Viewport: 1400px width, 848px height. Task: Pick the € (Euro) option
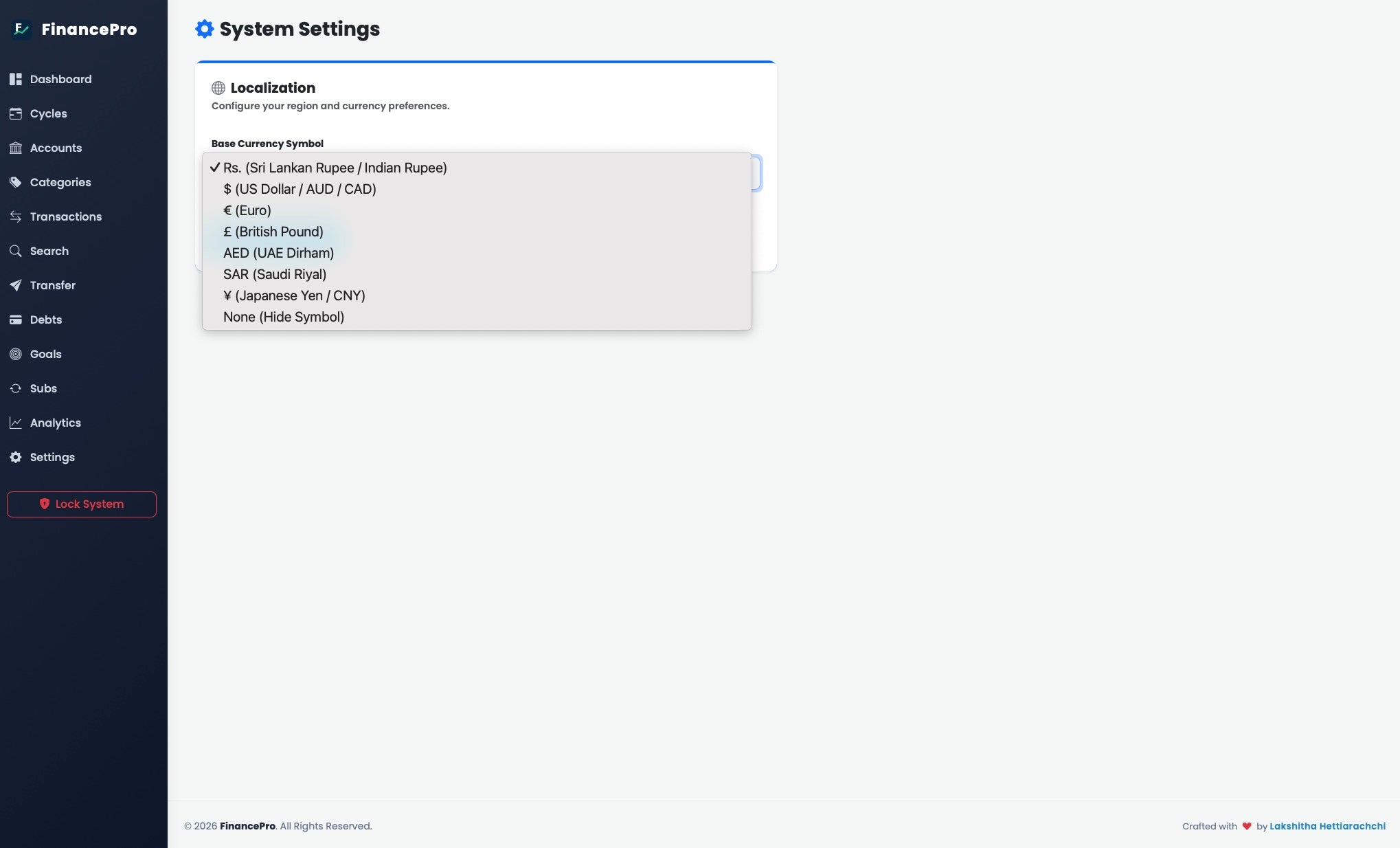pos(477,210)
